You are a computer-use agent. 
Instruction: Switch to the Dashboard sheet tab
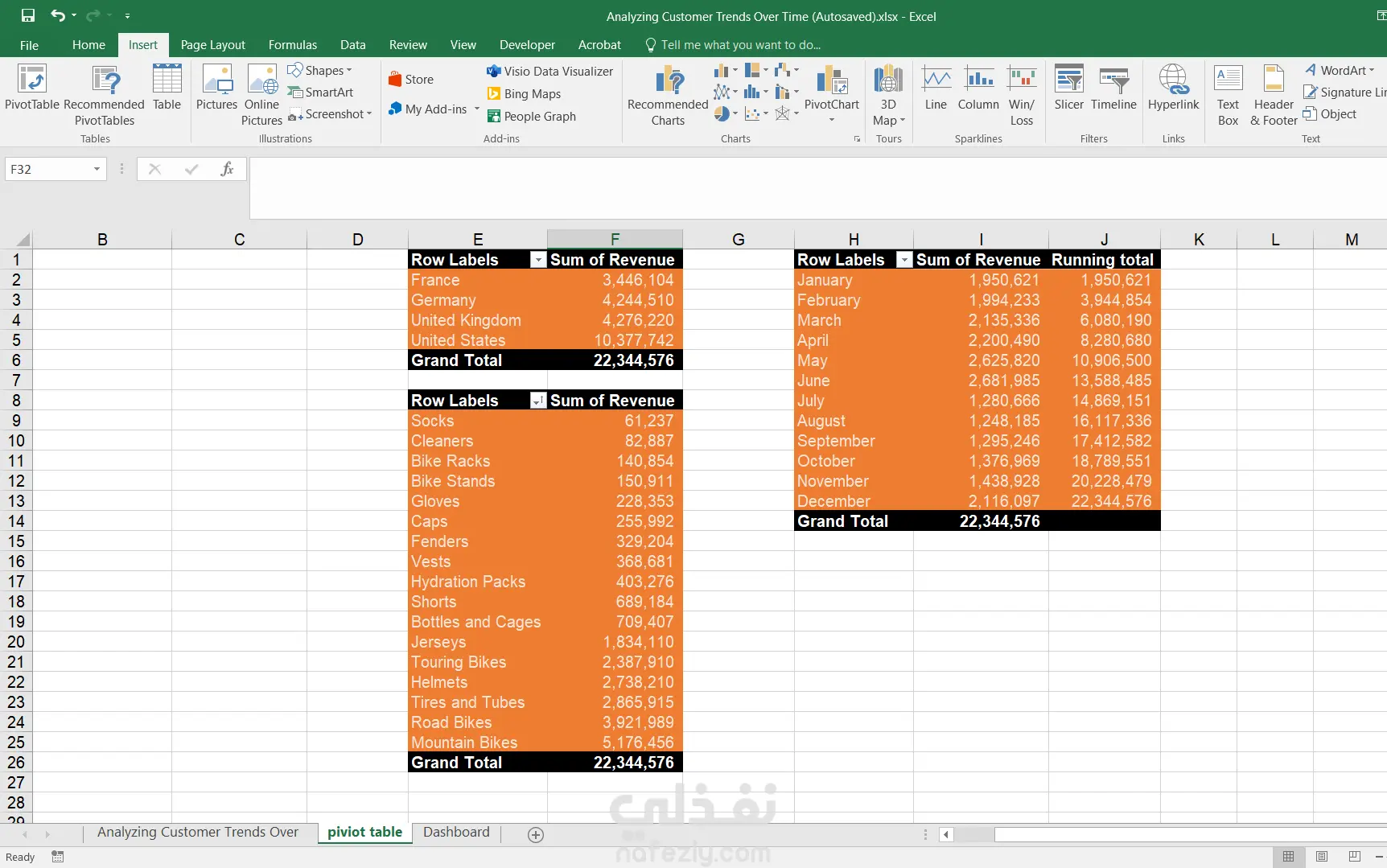[456, 833]
